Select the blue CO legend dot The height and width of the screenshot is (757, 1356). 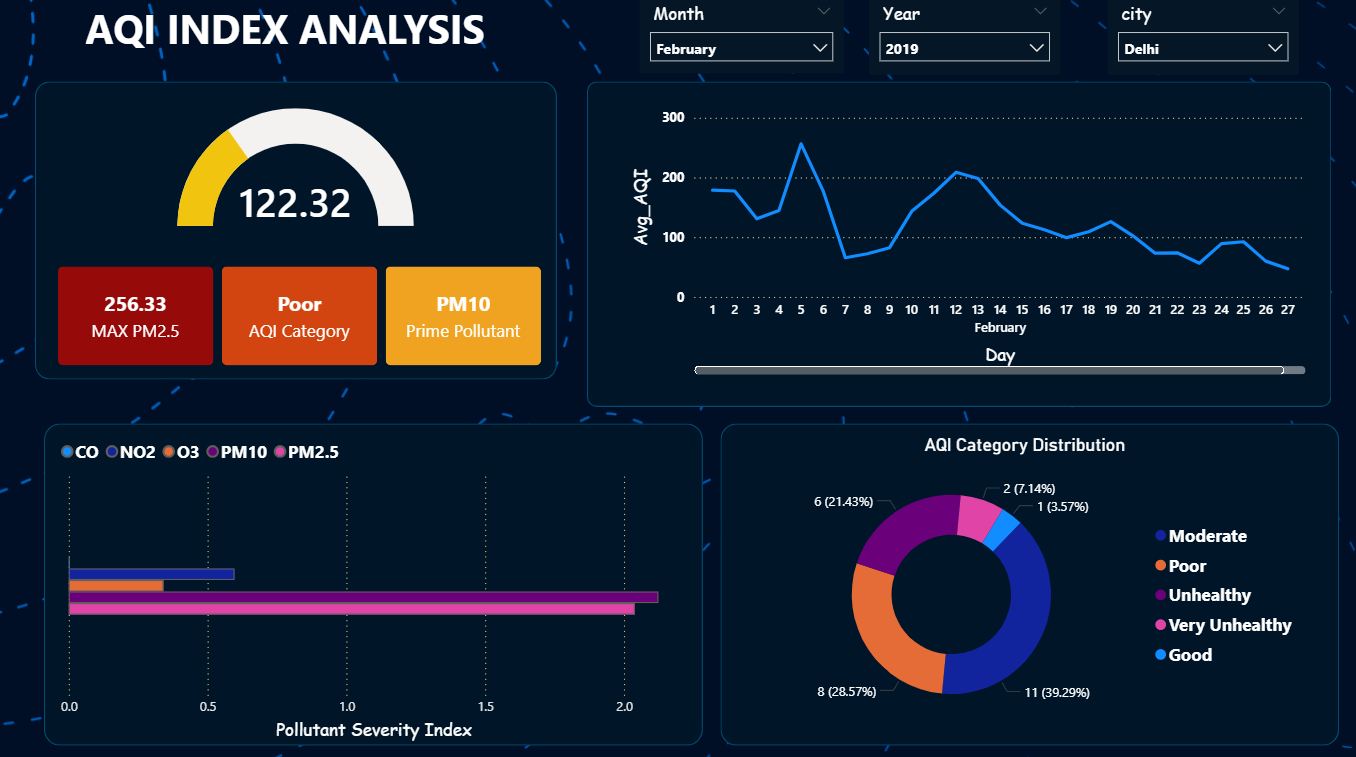coord(66,451)
